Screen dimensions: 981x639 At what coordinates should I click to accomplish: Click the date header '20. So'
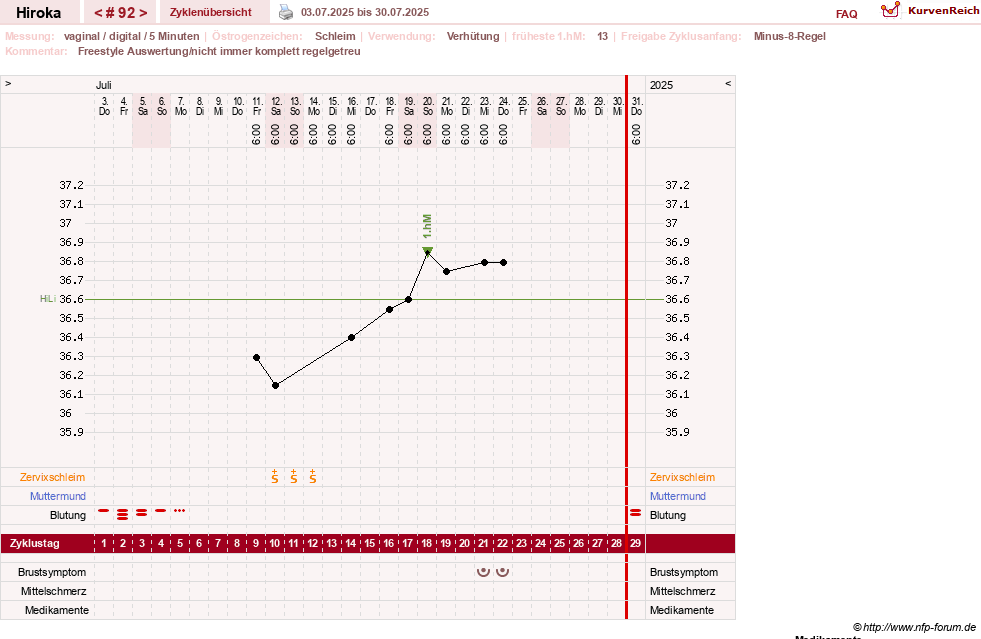click(428, 106)
